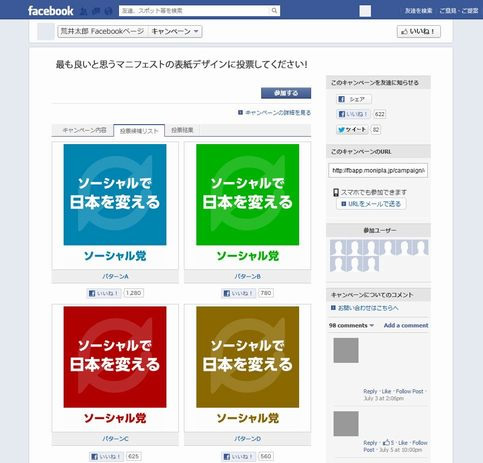483x463 pixels.
Task: Open the second commenter's gray avatar
Action: click(x=346, y=424)
